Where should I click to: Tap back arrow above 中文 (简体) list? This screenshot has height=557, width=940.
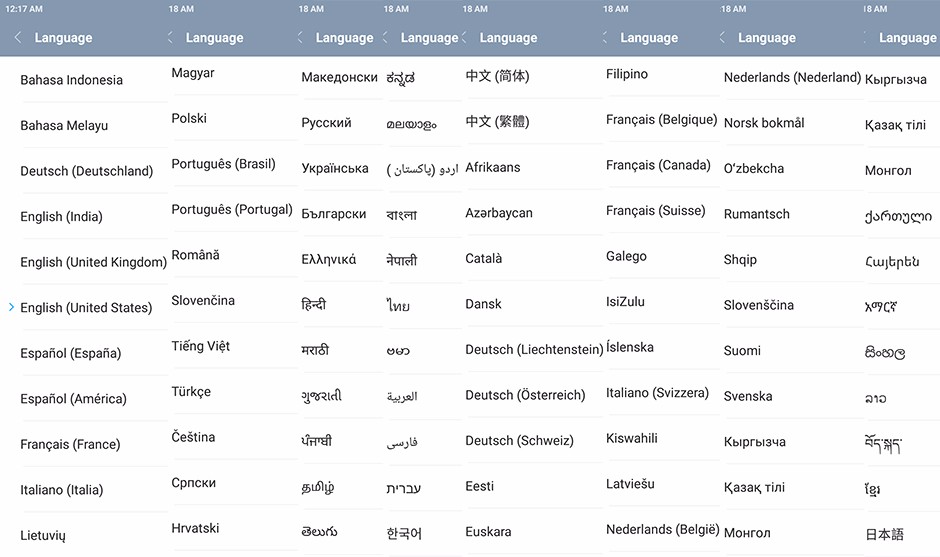coord(464,38)
